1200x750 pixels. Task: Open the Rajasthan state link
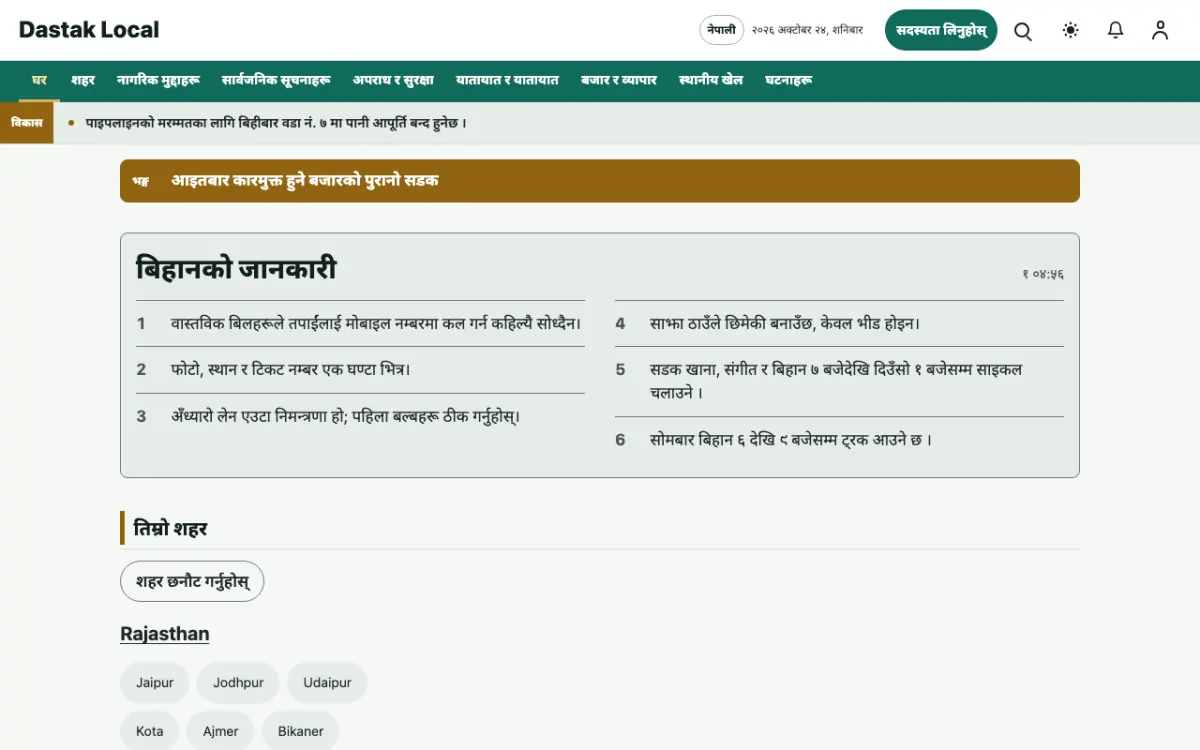(x=165, y=634)
